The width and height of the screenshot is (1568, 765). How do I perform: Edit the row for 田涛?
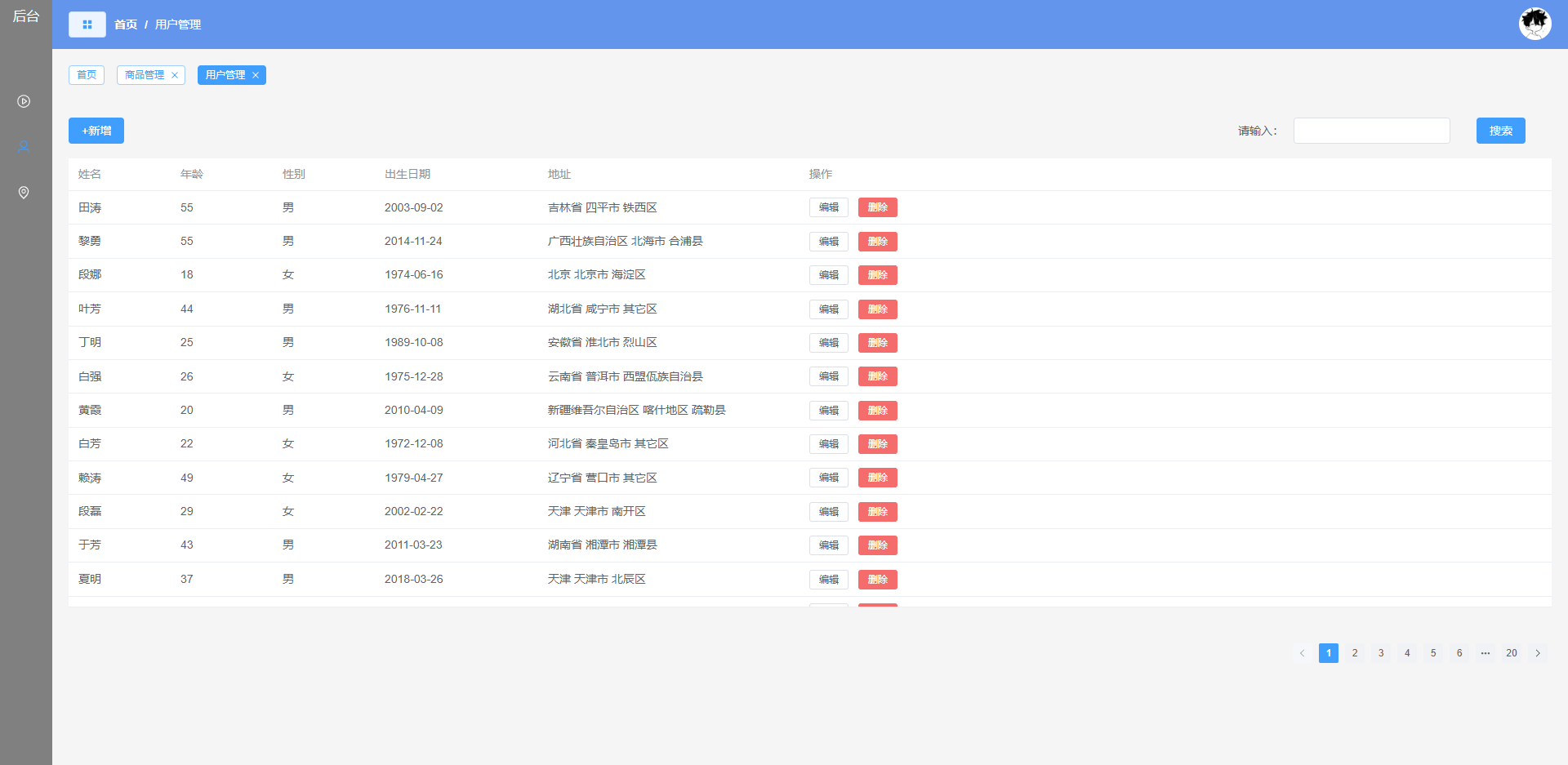[829, 207]
